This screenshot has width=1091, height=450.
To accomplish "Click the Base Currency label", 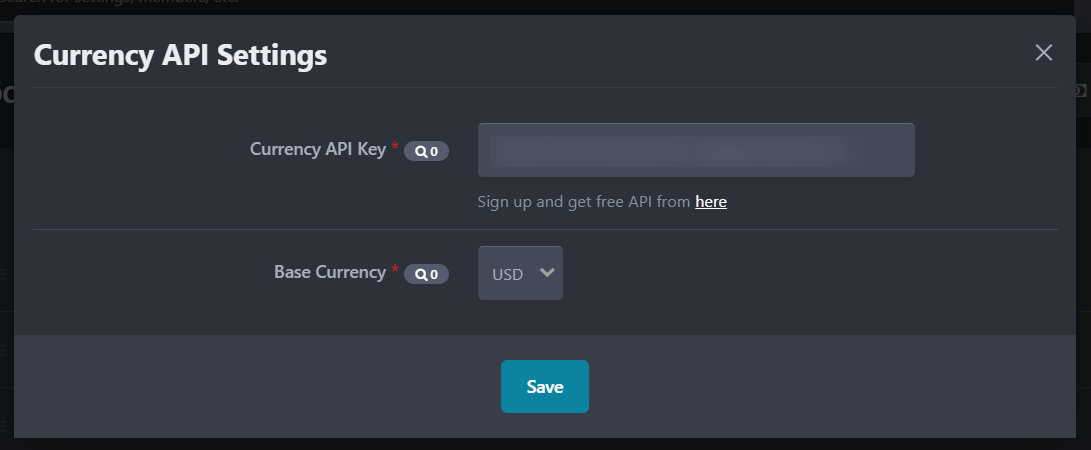I will (x=330, y=272).
